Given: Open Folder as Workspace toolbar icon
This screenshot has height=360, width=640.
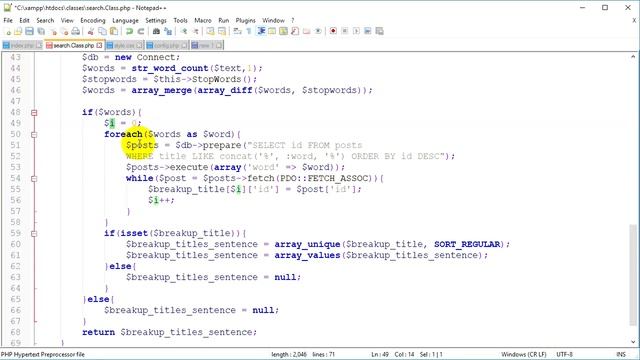Looking at the screenshot, I should (x=306, y=31).
